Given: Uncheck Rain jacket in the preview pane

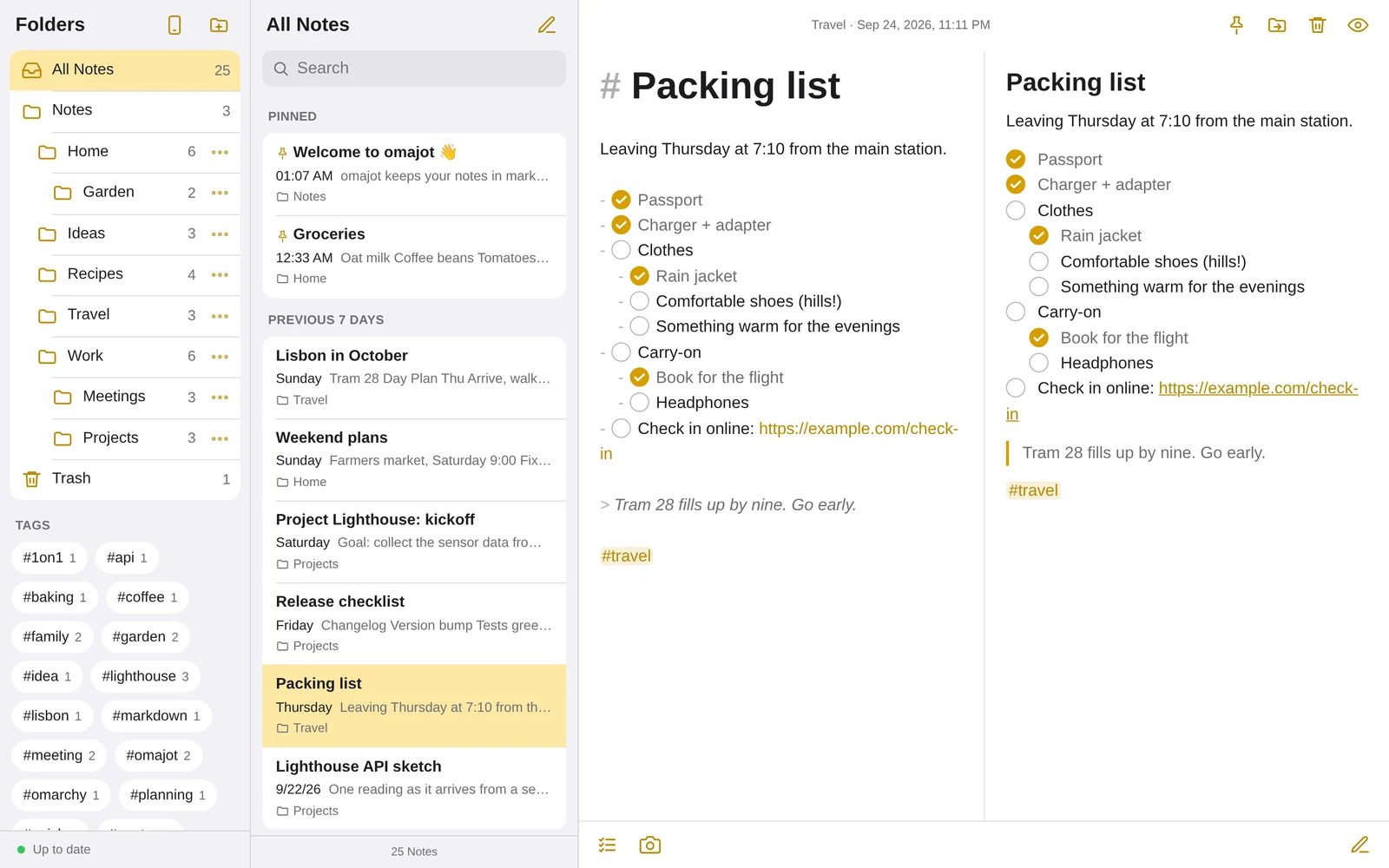Looking at the screenshot, I should pyautogui.click(x=1038, y=235).
